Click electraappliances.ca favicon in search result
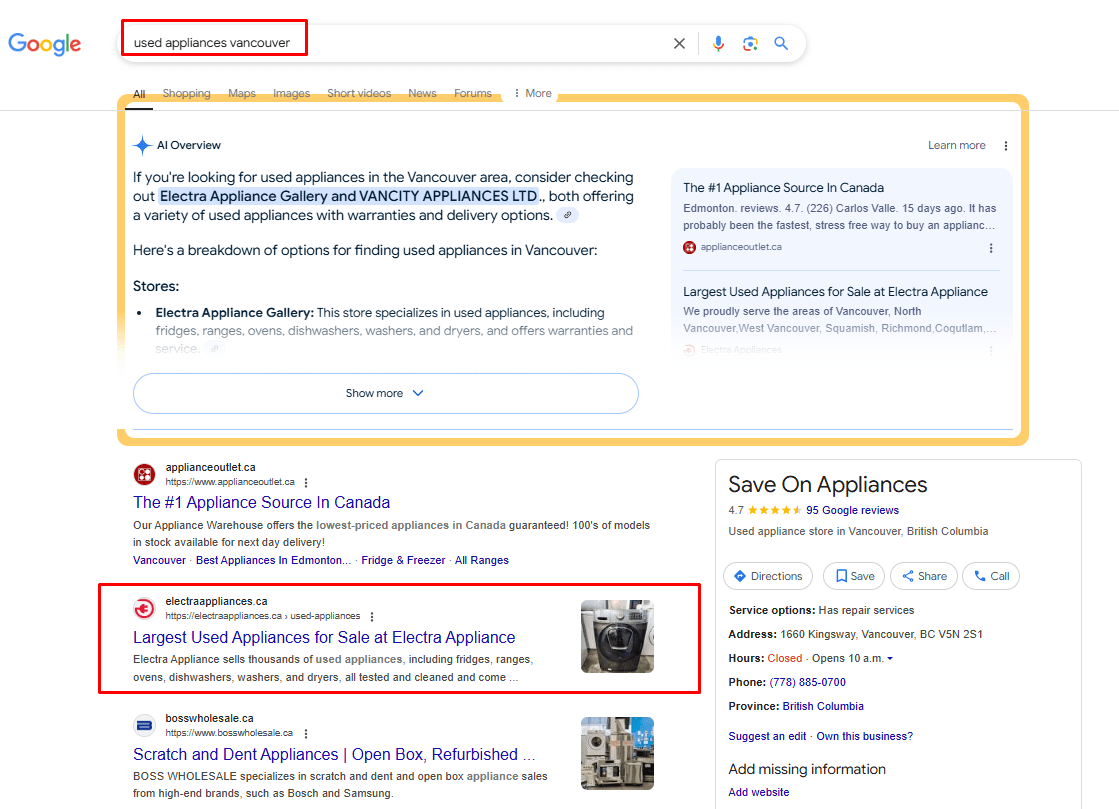 [x=144, y=608]
